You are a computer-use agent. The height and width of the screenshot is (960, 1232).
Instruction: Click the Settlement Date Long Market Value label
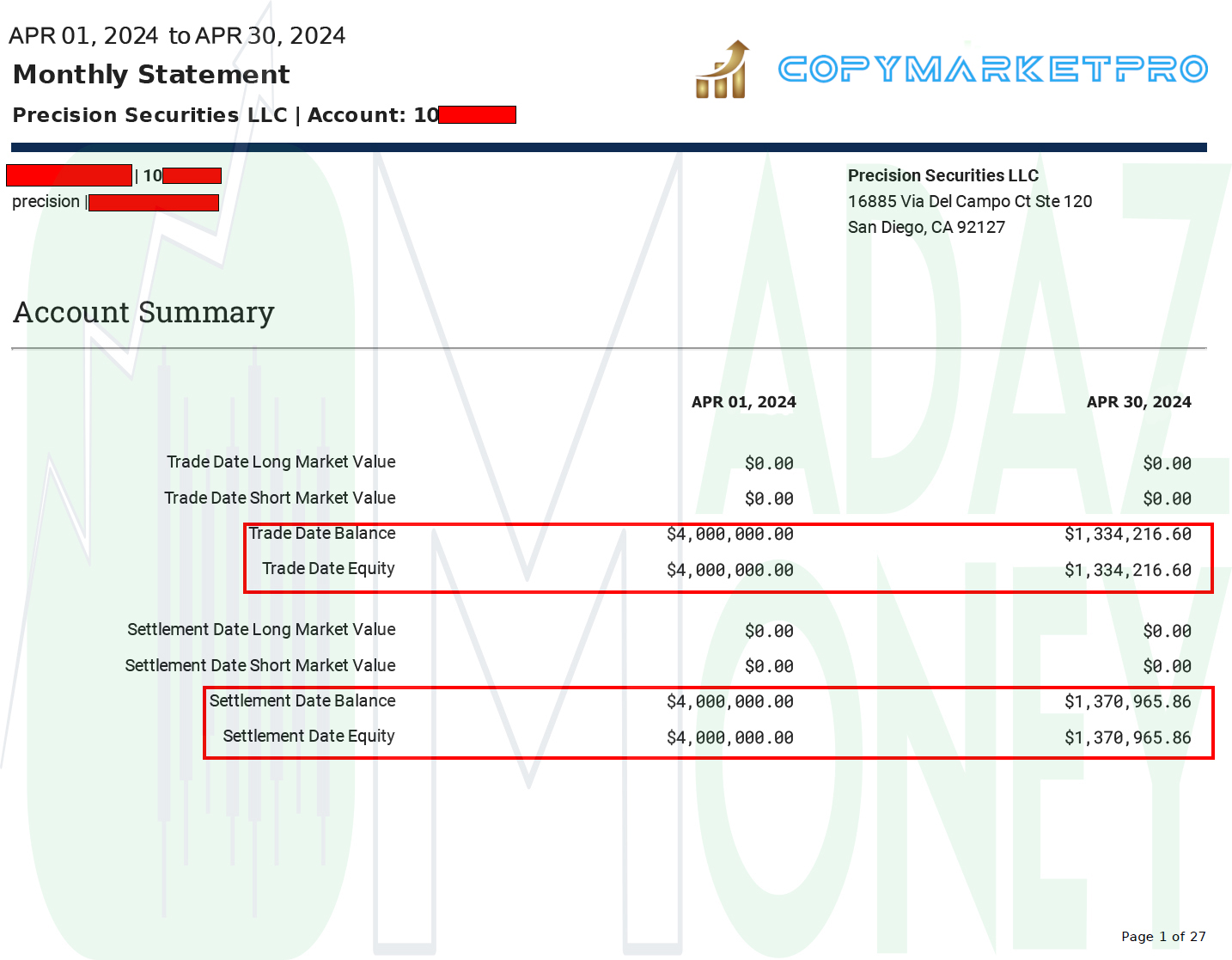261,630
